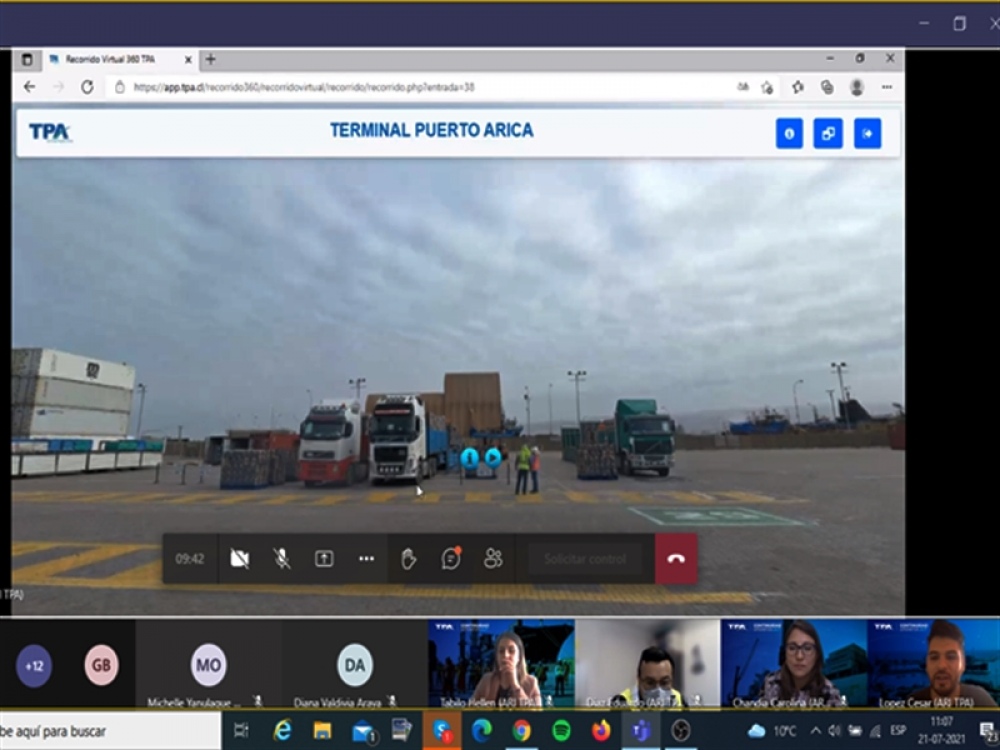Screen dimensions: 1000x750
Task: Open Microsoft Edge from the taskbar
Action: [x=482, y=731]
